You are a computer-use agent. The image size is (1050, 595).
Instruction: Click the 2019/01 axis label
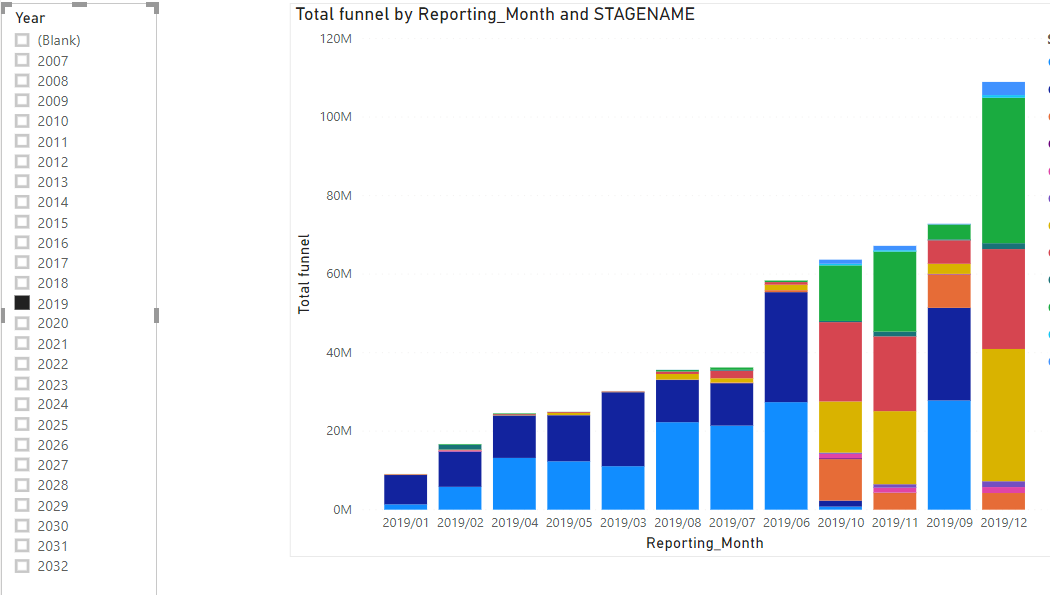pyautogui.click(x=405, y=523)
